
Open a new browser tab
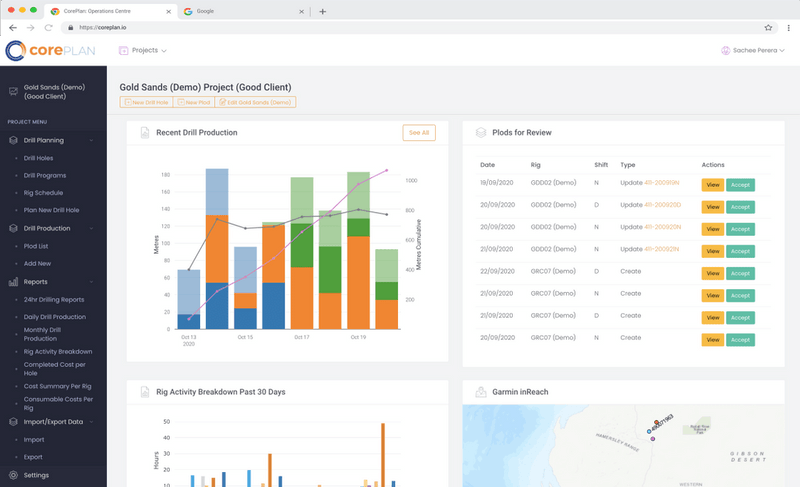pyautogui.click(x=322, y=11)
